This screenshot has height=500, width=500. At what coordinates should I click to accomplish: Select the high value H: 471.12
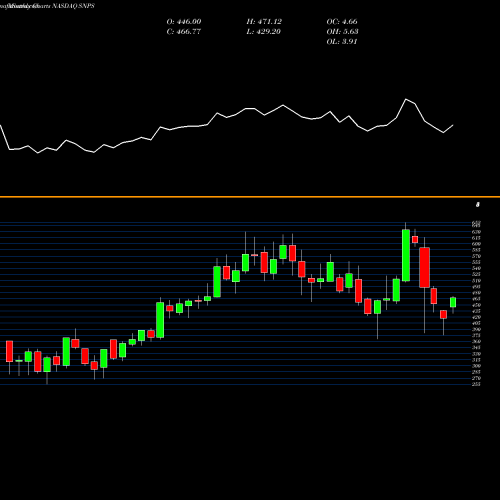(x=264, y=22)
